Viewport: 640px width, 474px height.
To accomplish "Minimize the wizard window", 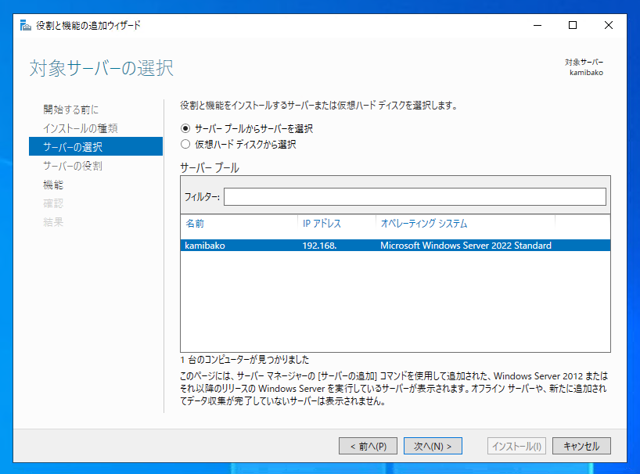I will tap(538, 25).
